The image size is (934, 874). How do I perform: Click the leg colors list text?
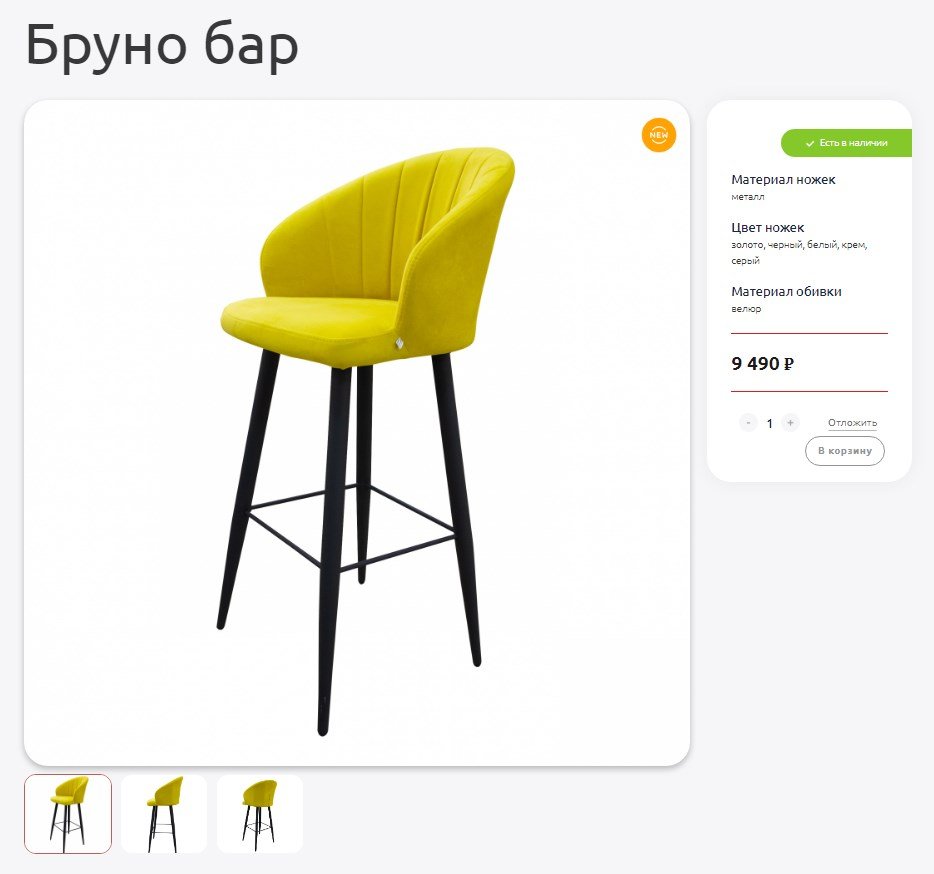tap(799, 253)
